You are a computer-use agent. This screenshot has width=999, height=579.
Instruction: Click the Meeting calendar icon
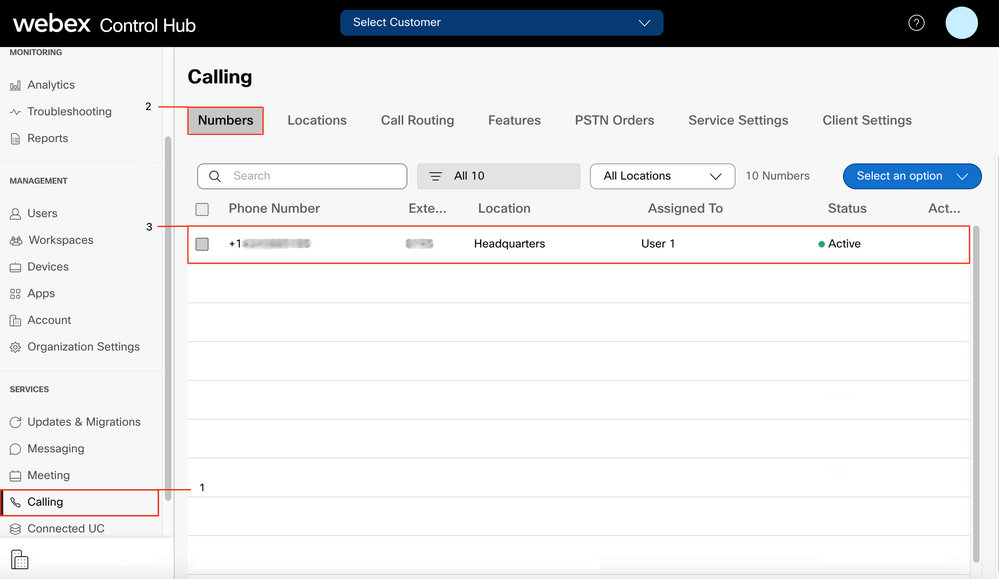pos(15,475)
